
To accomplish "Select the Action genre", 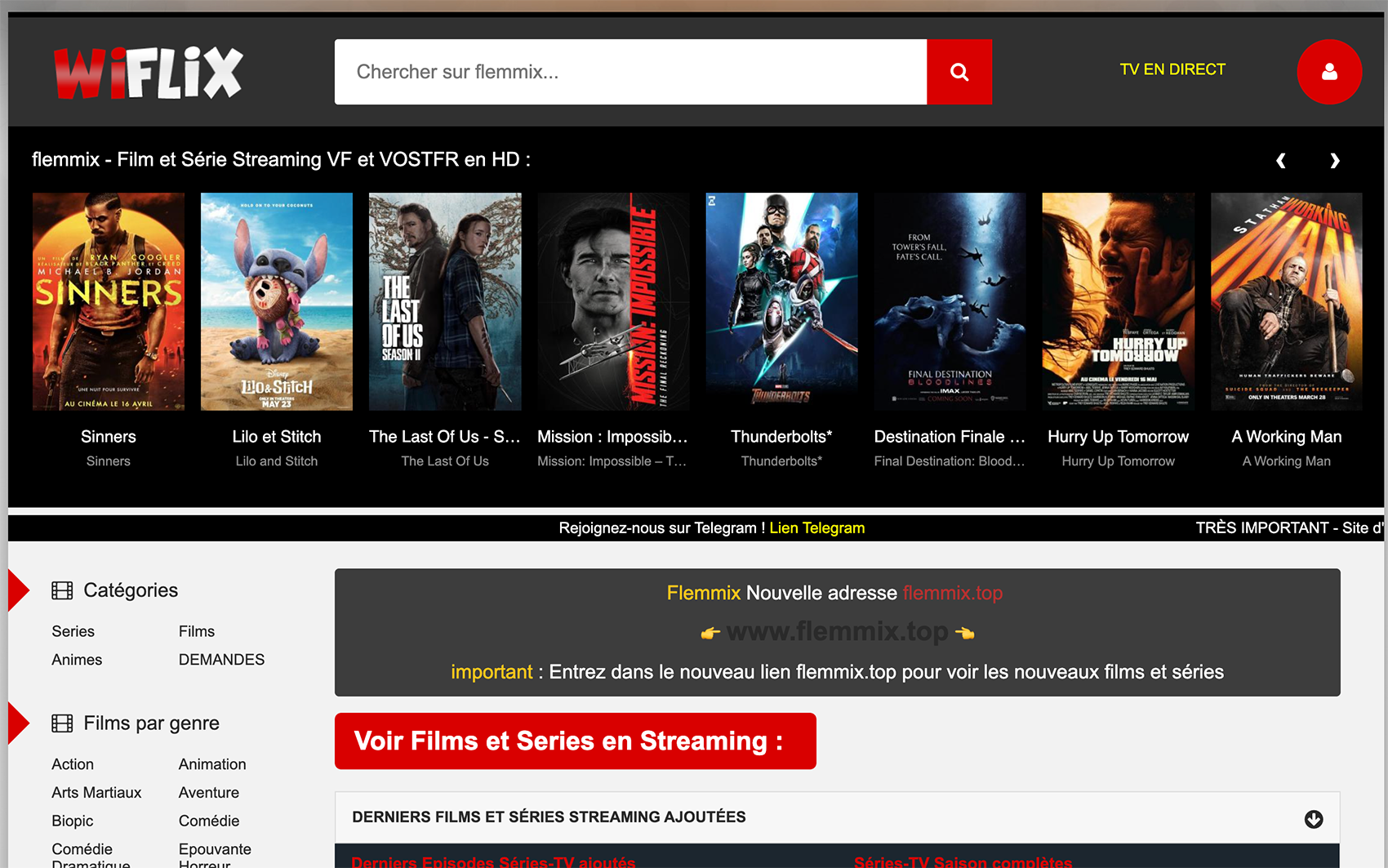I will [73, 764].
